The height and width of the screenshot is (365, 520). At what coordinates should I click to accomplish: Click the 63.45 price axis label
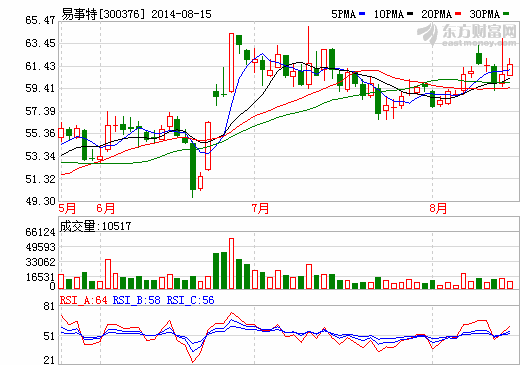tap(40, 43)
